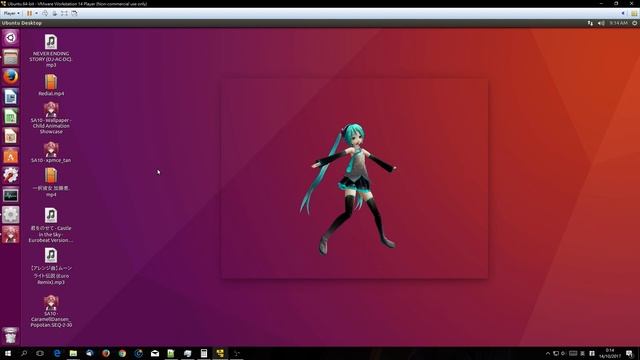Screen dimensions: 640x360
Task: Open Firefox from the Windows taskbar
Action: pyautogui.click(x=106, y=353)
